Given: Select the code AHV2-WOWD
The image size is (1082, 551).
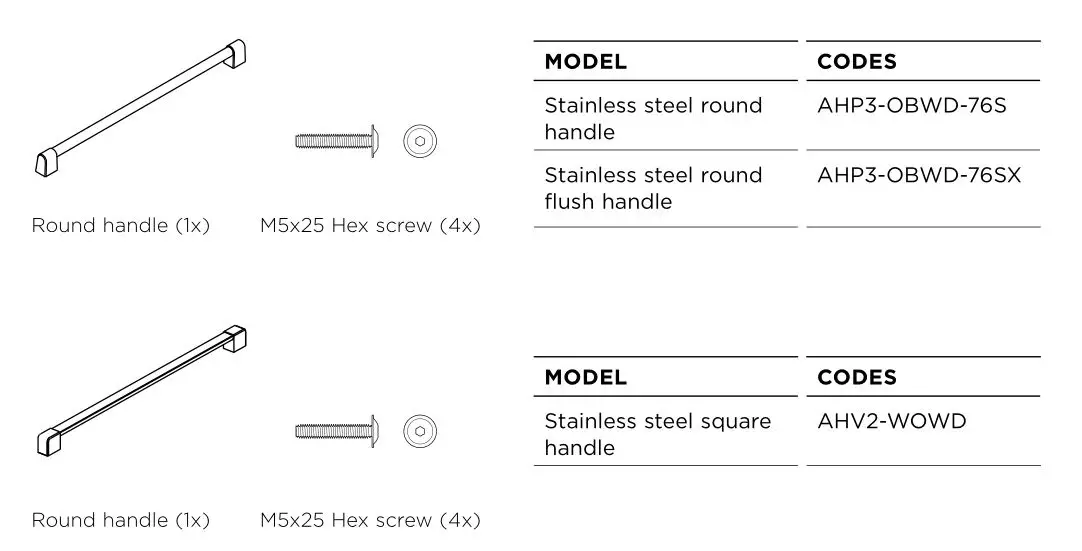Looking at the screenshot, I should [892, 422].
